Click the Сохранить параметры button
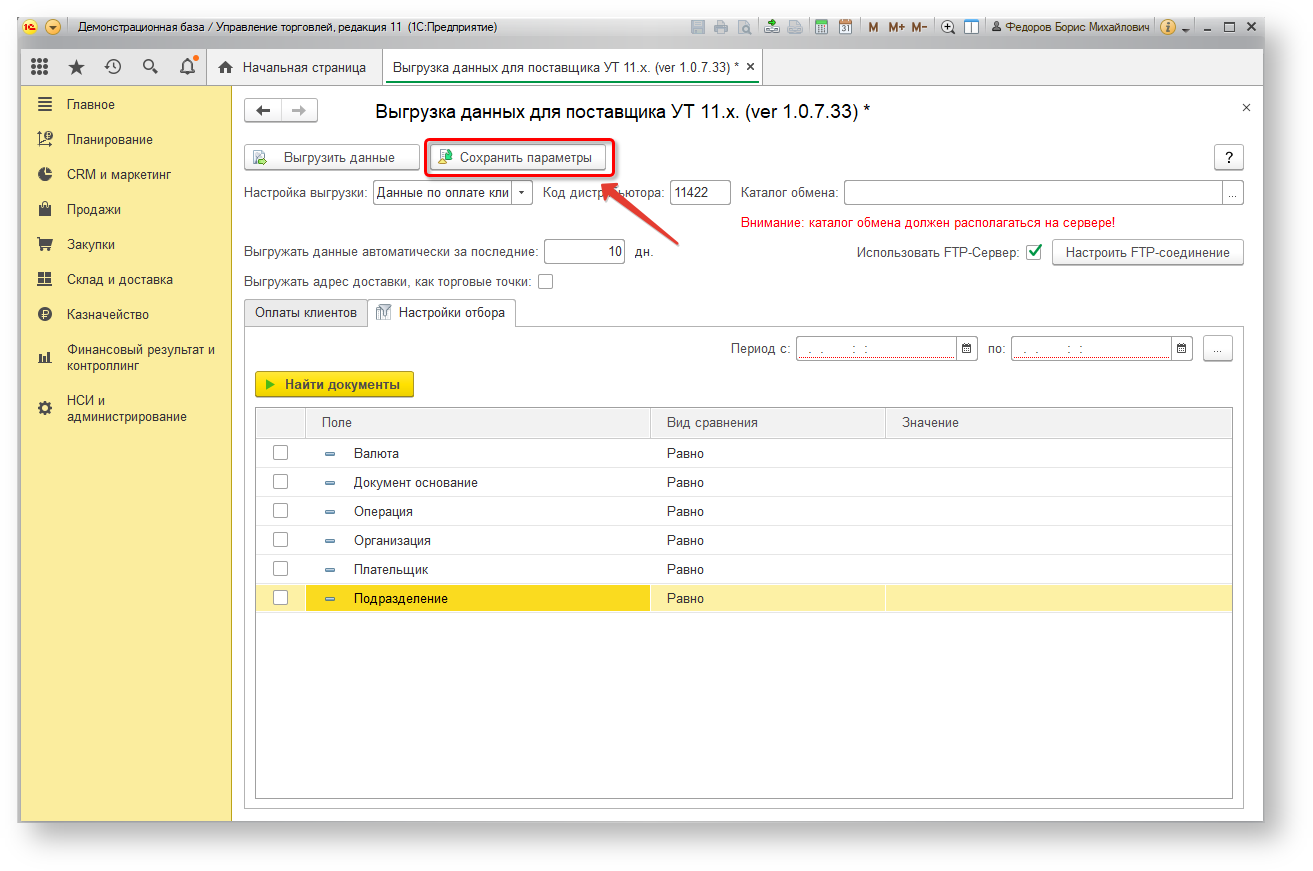 [518, 157]
